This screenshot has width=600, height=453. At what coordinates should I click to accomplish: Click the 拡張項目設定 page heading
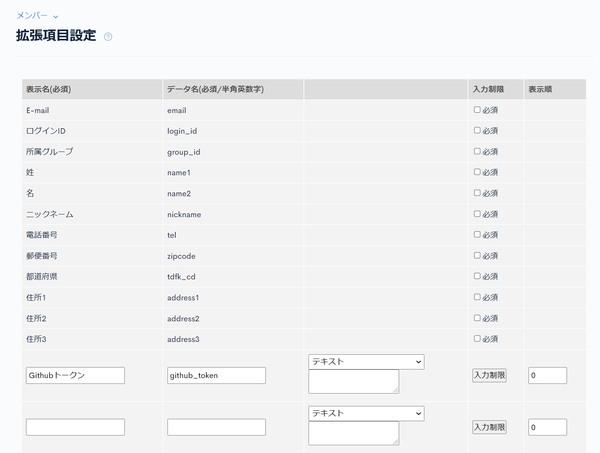coord(56,36)
